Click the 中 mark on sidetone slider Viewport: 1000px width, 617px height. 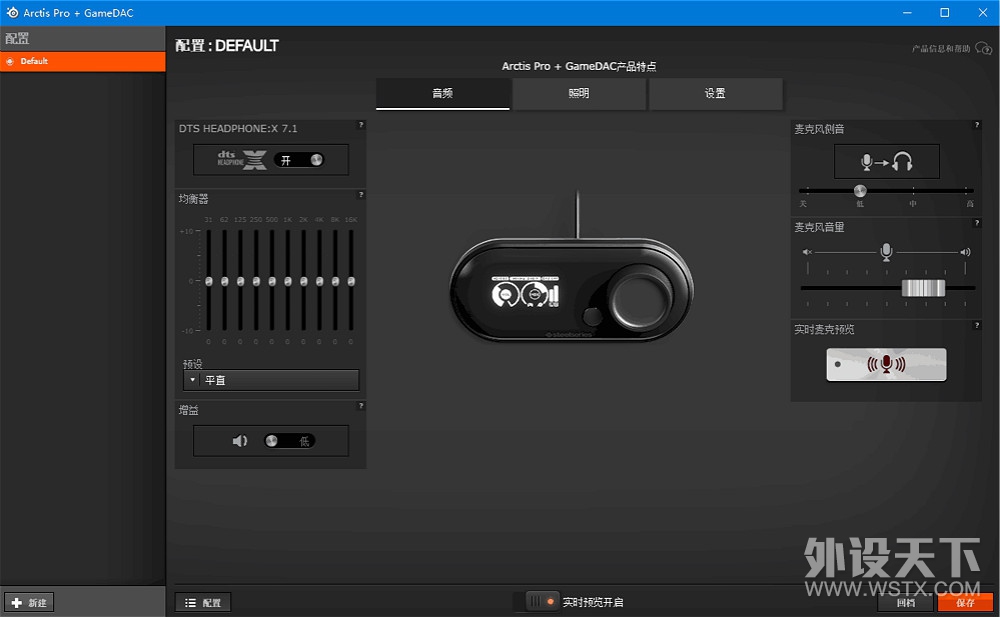[913, 204]
